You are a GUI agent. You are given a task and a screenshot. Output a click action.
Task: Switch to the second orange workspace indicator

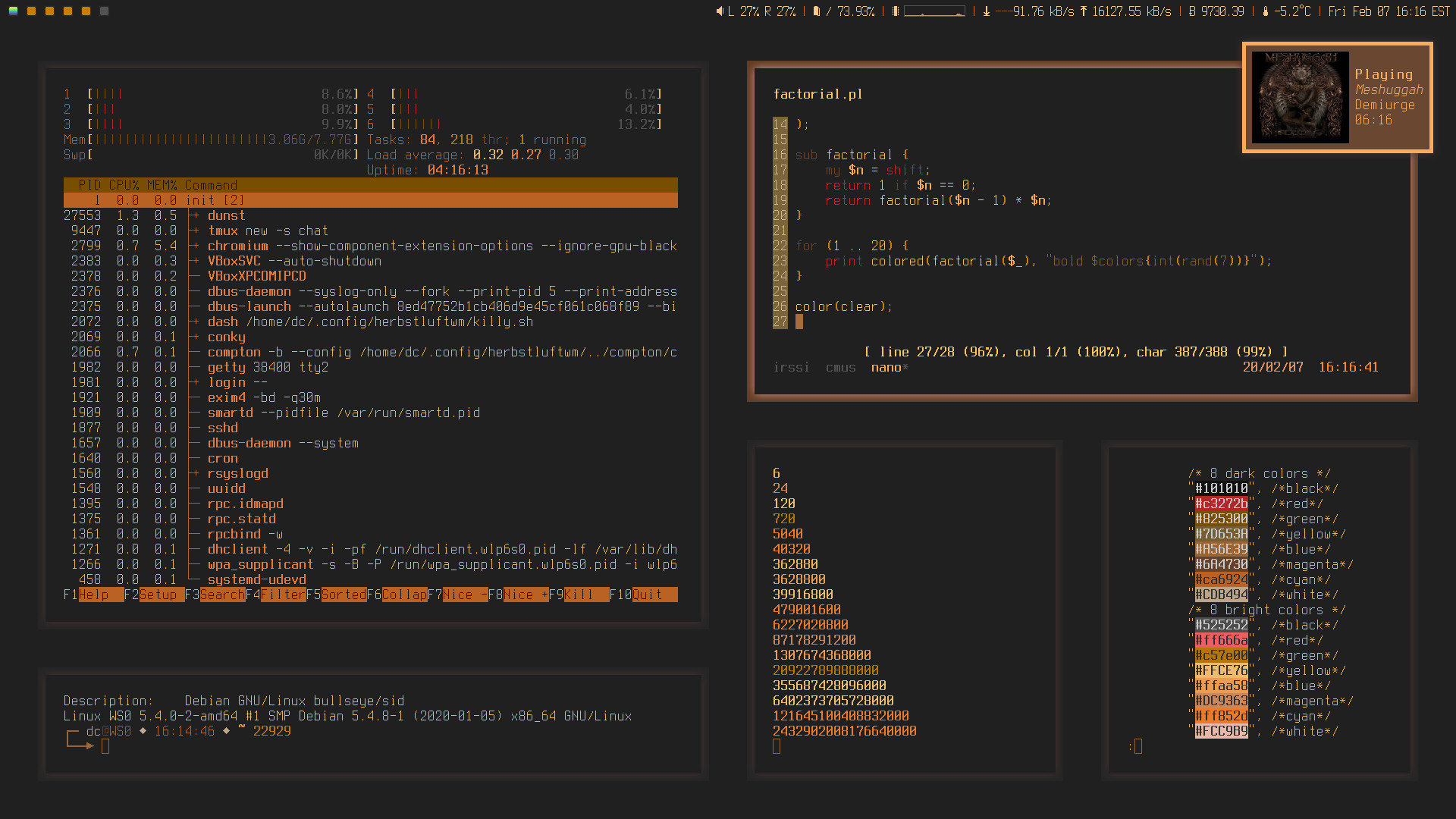tap(49, 11)
